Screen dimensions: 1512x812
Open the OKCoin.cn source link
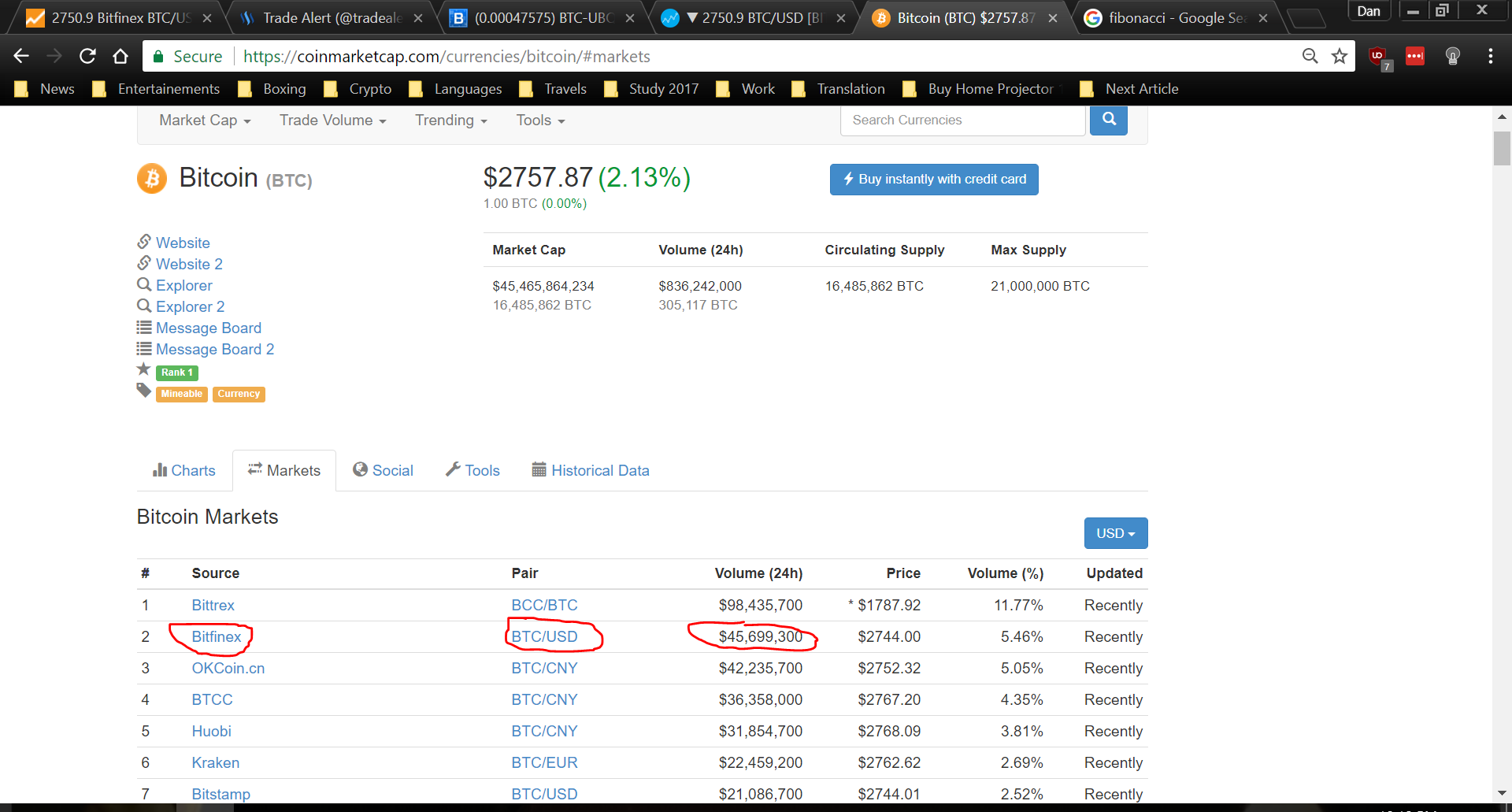(x=228, y=668)
